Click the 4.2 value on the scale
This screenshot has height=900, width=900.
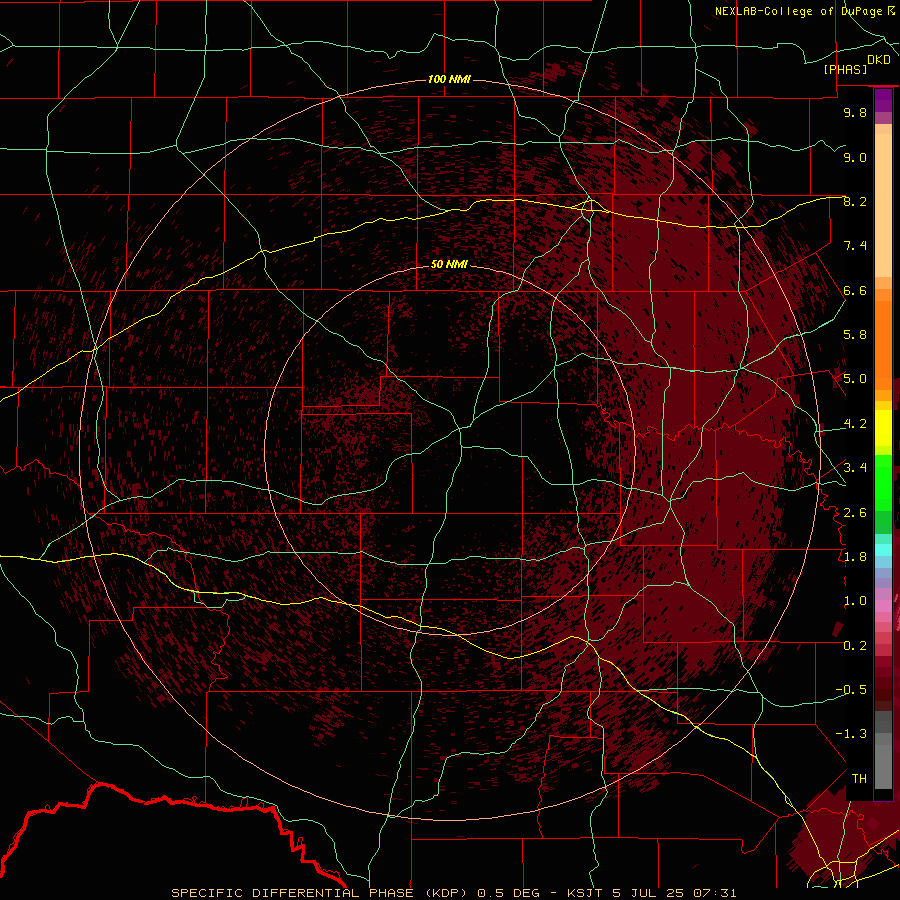tap(855, 424)
